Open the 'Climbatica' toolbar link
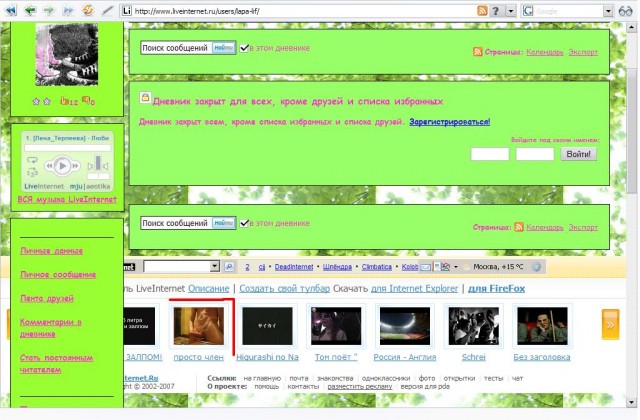Screen dimensions: 640x420 pyautogui.click(x=377, y=267)
